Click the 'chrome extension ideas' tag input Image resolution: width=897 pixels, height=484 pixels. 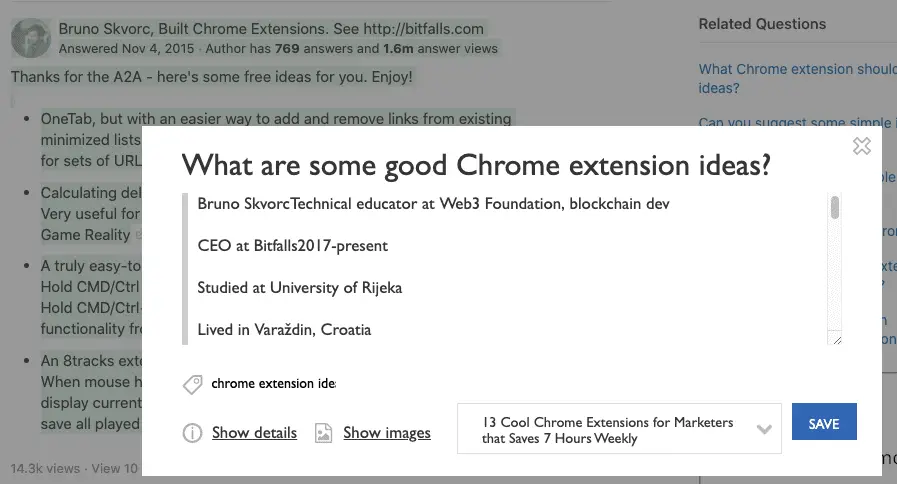273,383
